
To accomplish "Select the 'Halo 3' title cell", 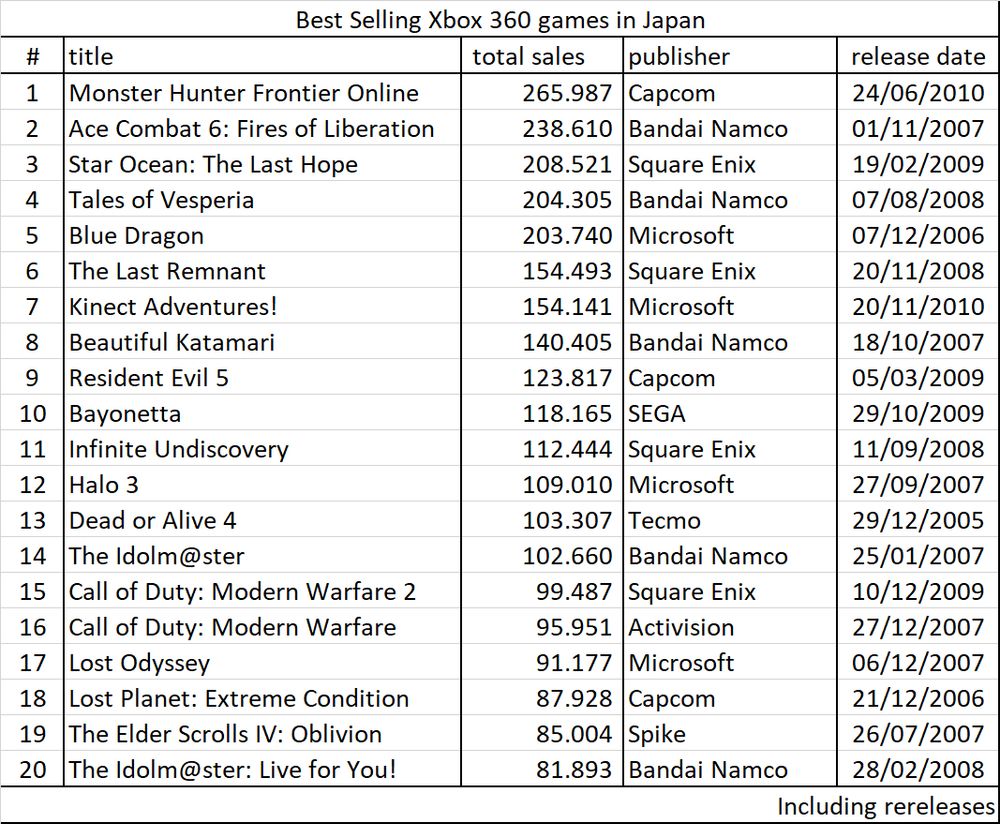I will (x=262, y=485).
